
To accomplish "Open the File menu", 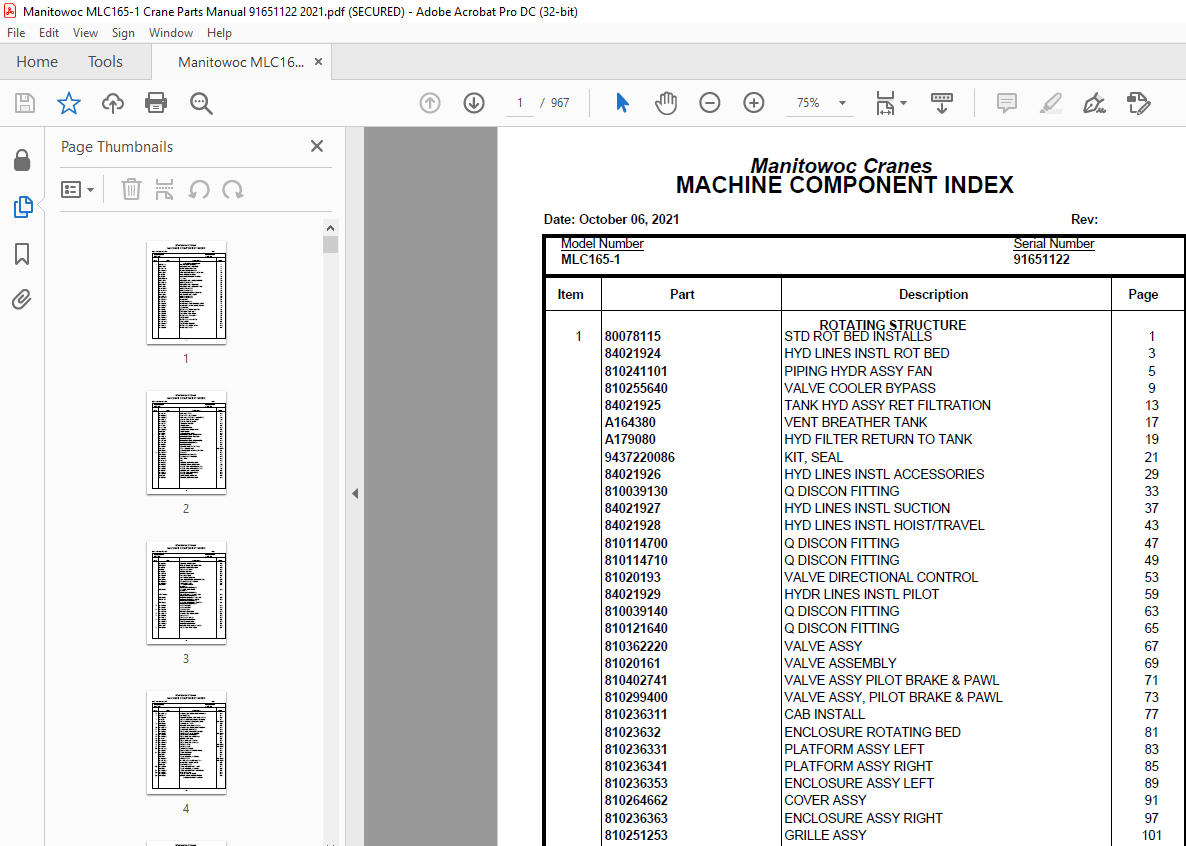I will 16,33.
